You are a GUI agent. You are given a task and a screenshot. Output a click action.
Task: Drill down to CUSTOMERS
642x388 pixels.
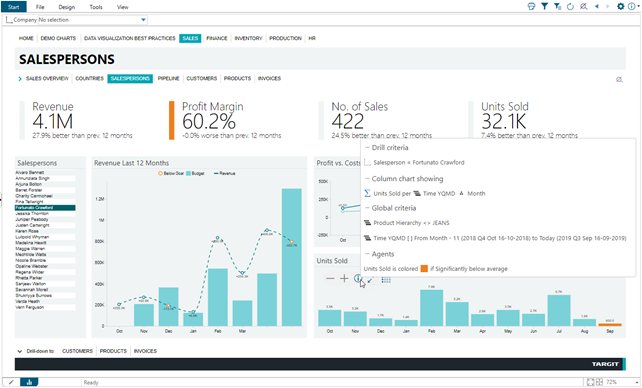pyautogui.click(x=77, y=351)
